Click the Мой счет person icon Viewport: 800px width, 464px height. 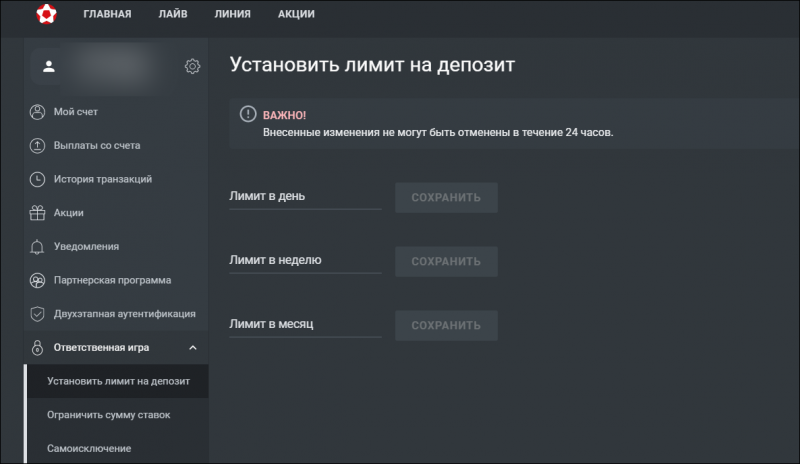[37, 112]
